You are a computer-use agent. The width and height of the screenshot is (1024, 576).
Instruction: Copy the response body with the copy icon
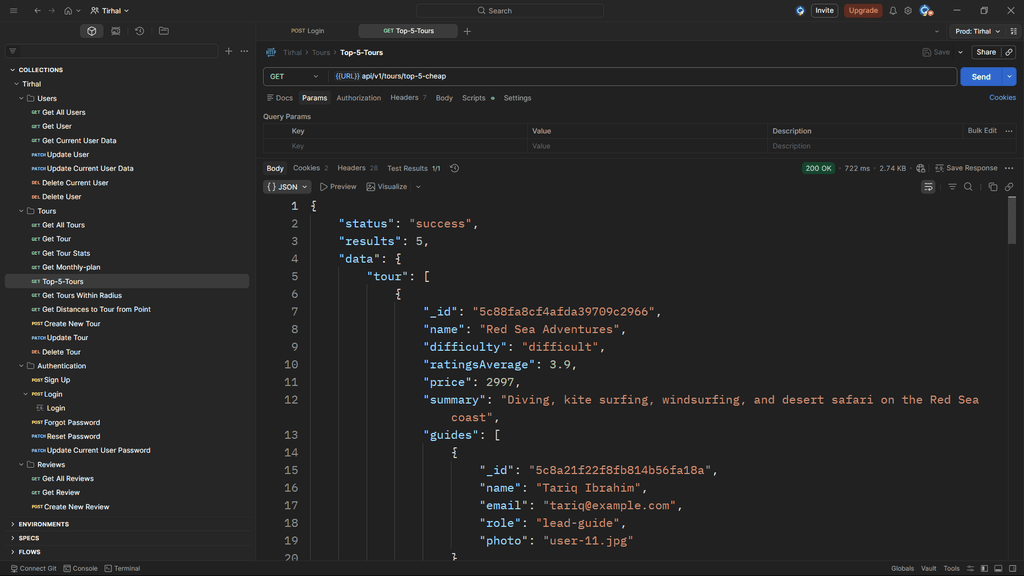(993, 187)
